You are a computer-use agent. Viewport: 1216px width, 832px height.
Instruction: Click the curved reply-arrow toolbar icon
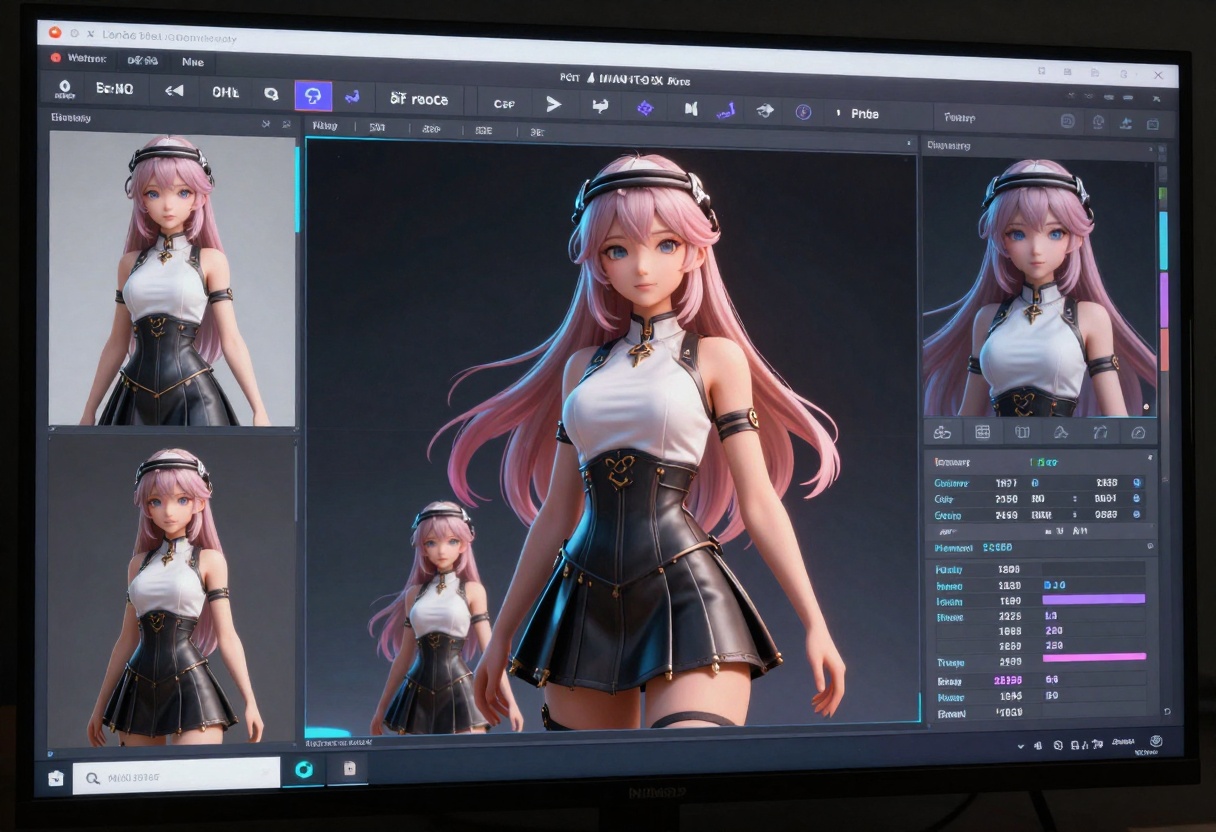[x=600, y=105]
